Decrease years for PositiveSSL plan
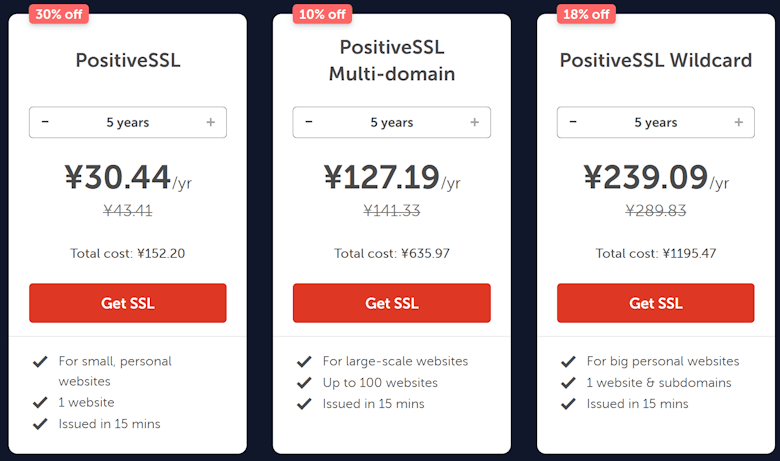This screenshot has height=461, width=780. [x=45, y=122]
